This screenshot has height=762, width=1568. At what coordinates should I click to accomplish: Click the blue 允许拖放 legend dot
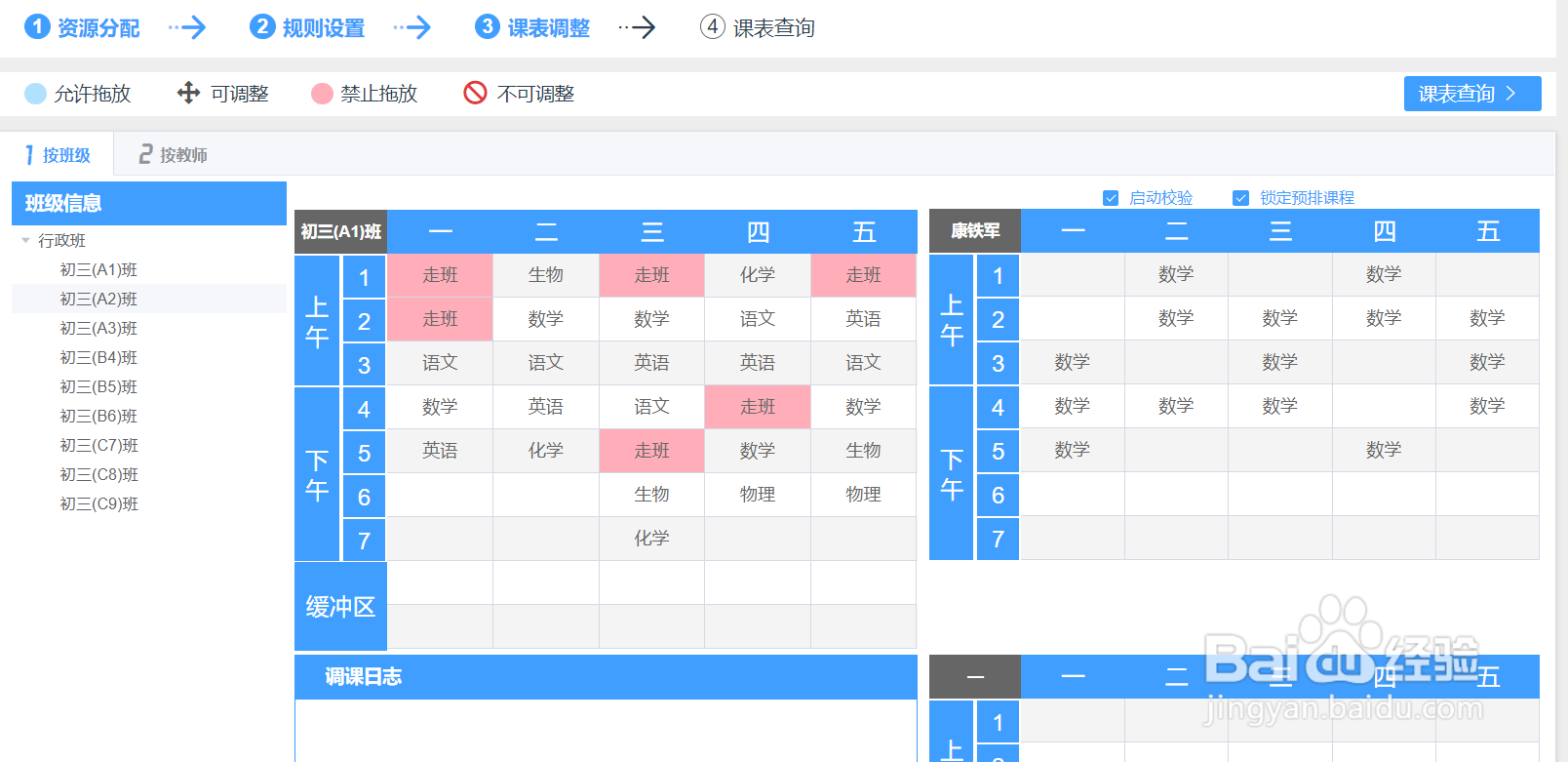[x=35, y=94]
